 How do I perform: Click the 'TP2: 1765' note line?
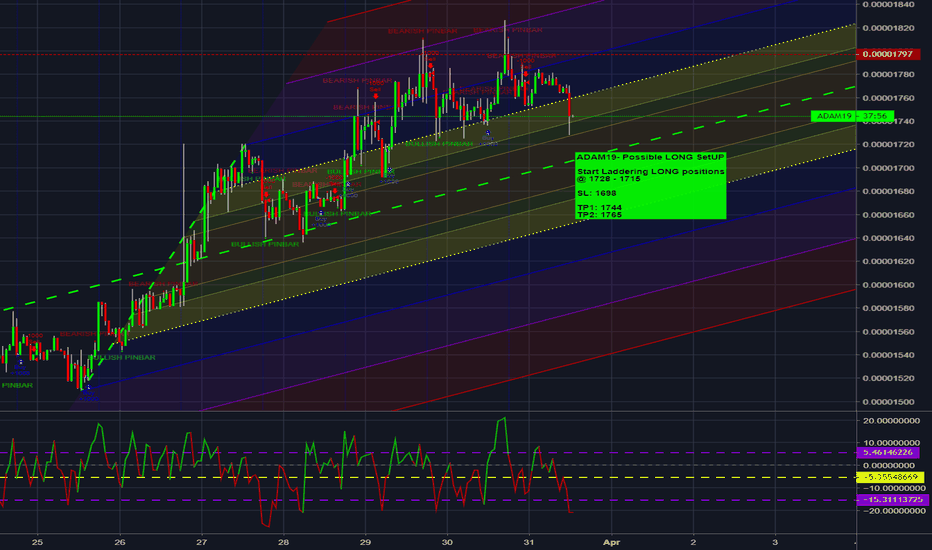pos(599,215)
